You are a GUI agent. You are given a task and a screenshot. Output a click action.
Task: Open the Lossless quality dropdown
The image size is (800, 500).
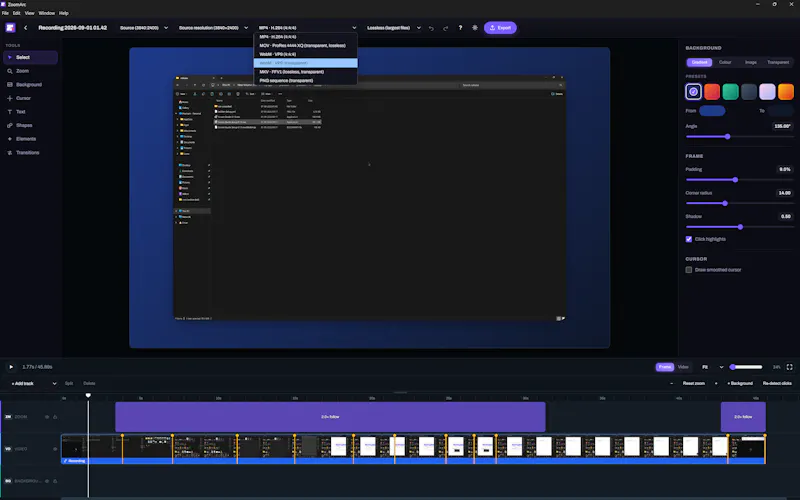[393, 28]
